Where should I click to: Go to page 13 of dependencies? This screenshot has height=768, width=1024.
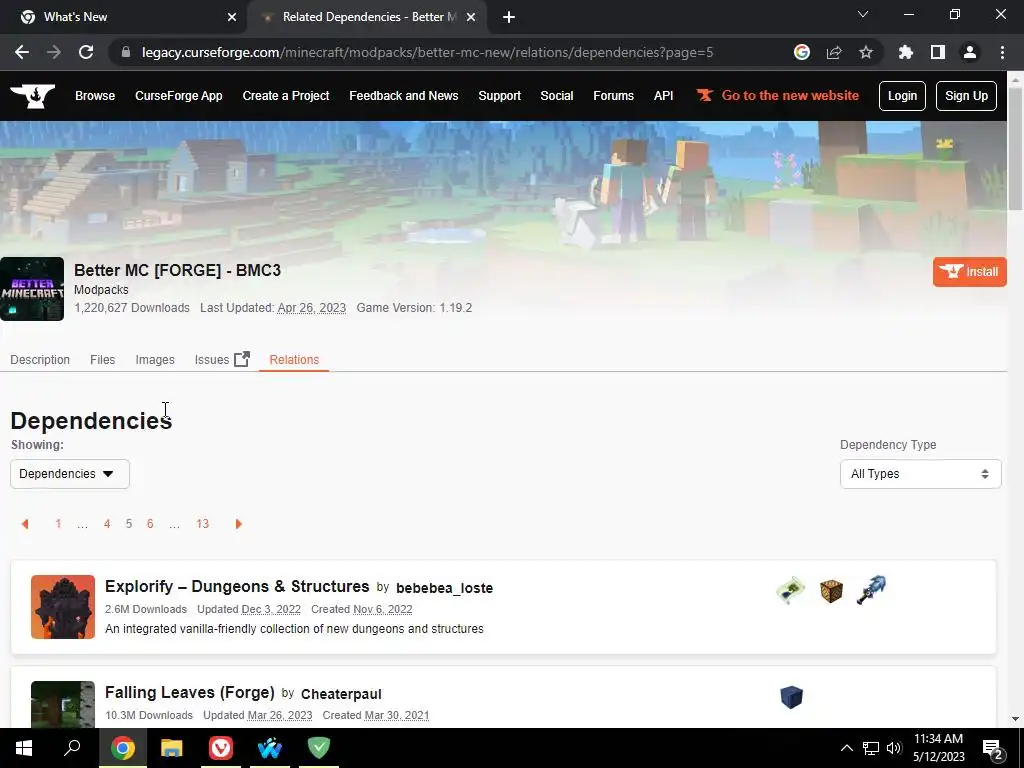click(x=202, y=524)
